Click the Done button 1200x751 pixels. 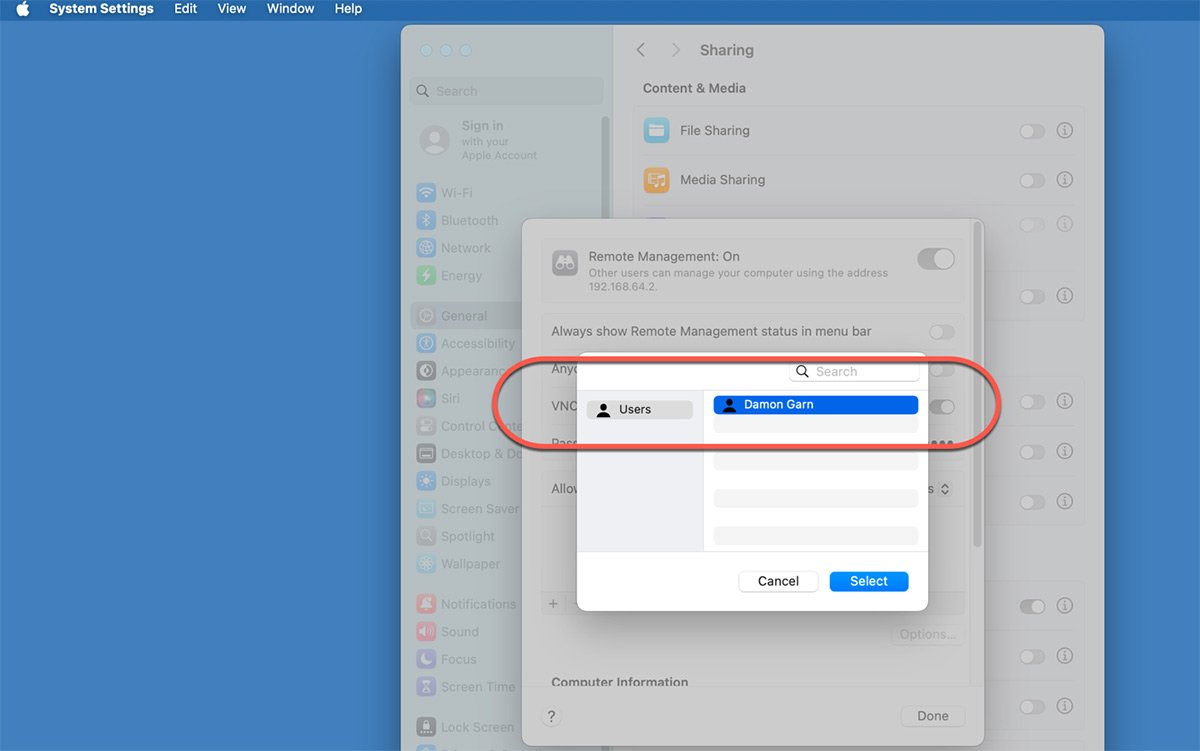[x=932, y=716]
